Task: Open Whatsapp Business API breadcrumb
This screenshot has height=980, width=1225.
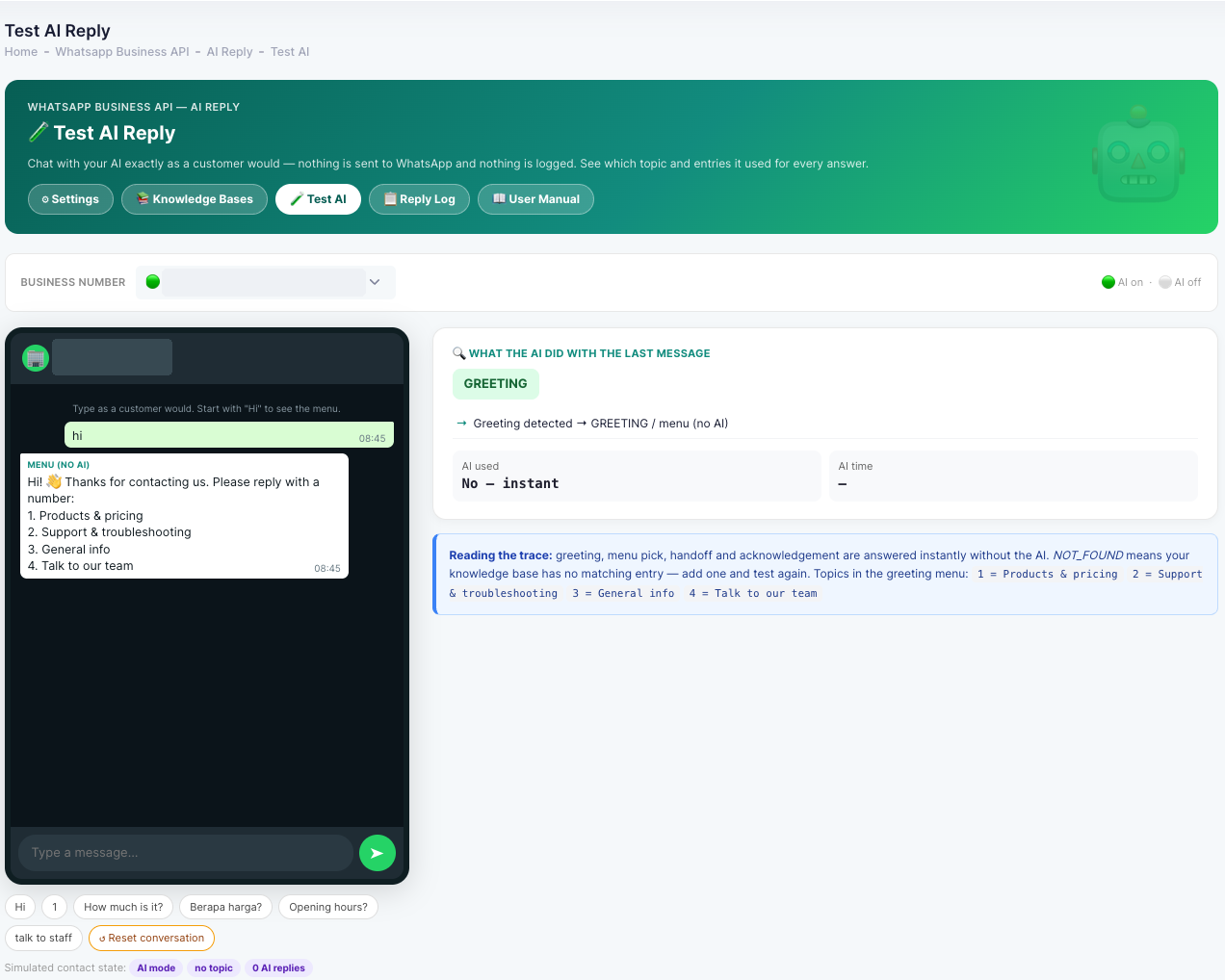Action: point(122,52)
